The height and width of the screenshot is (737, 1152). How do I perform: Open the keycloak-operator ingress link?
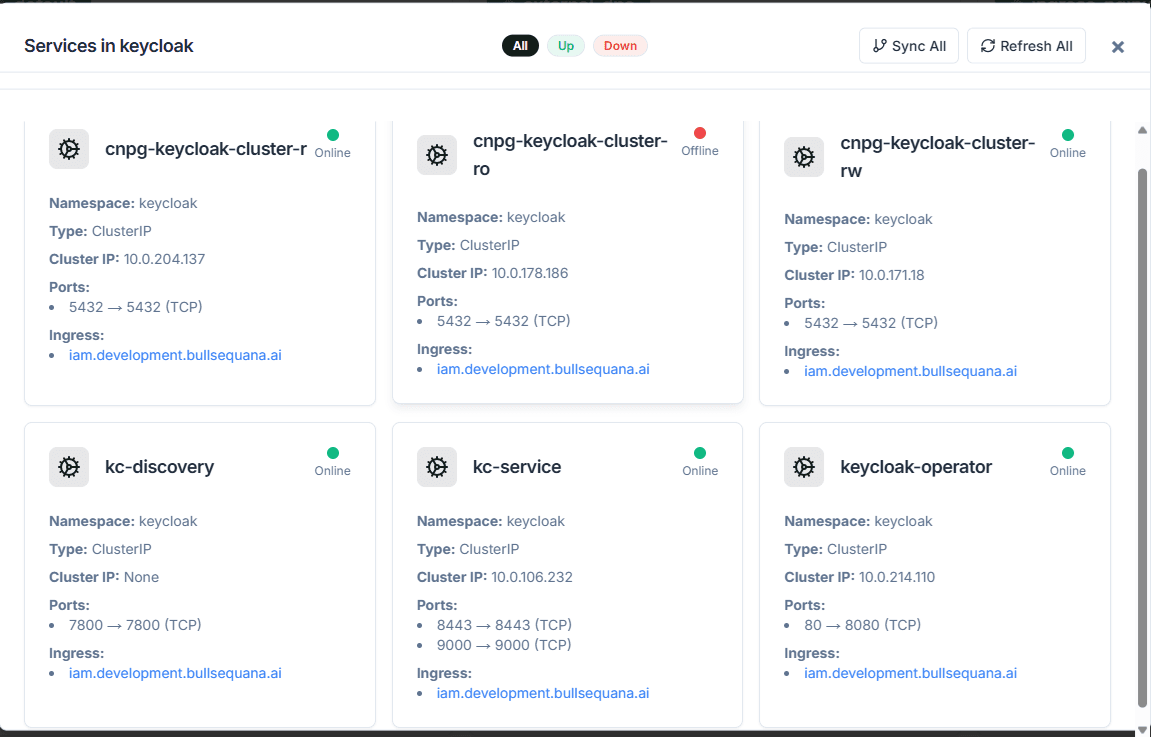(x=910, y=673)
